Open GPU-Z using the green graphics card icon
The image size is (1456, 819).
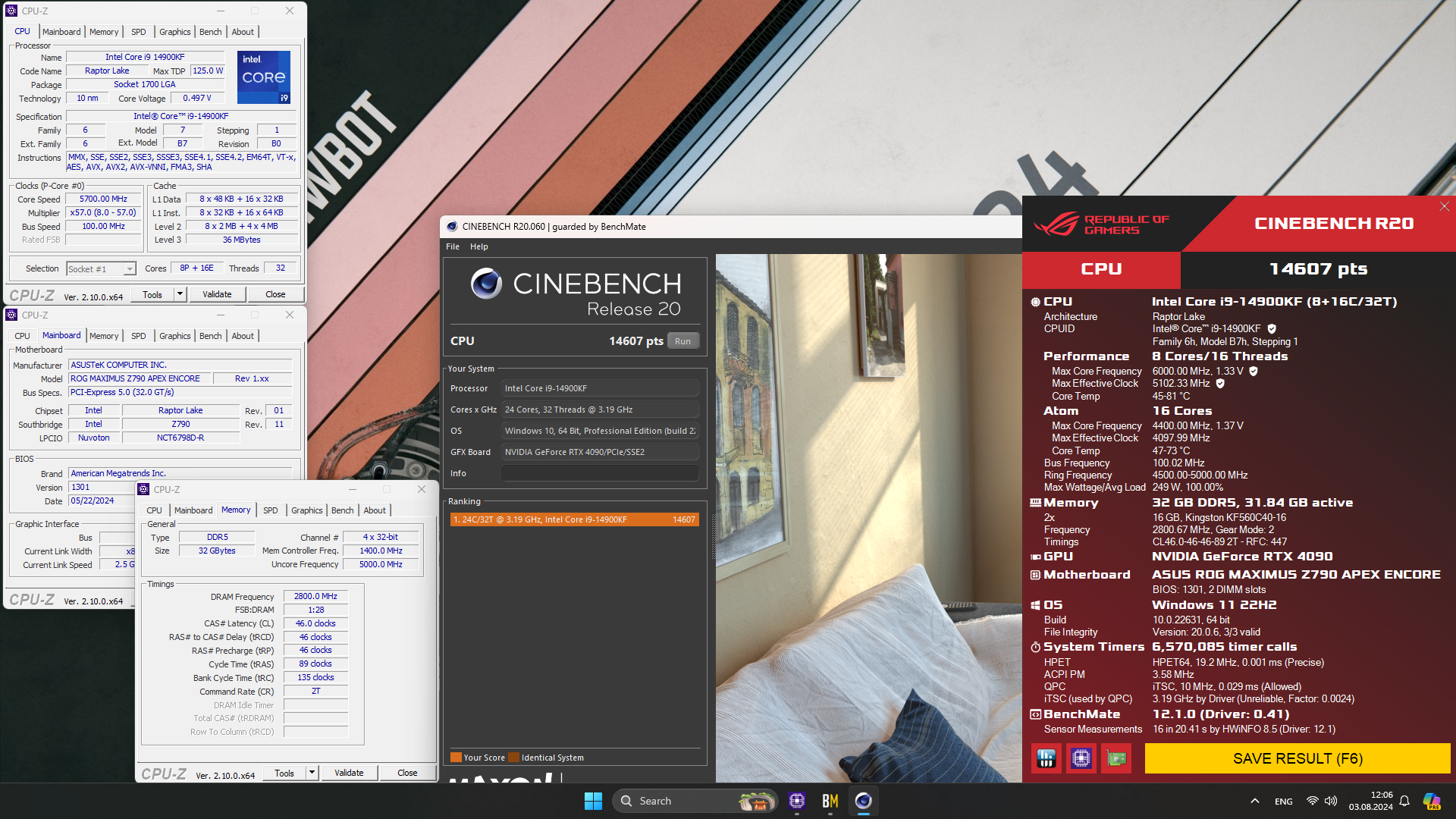pos(1116,758)
